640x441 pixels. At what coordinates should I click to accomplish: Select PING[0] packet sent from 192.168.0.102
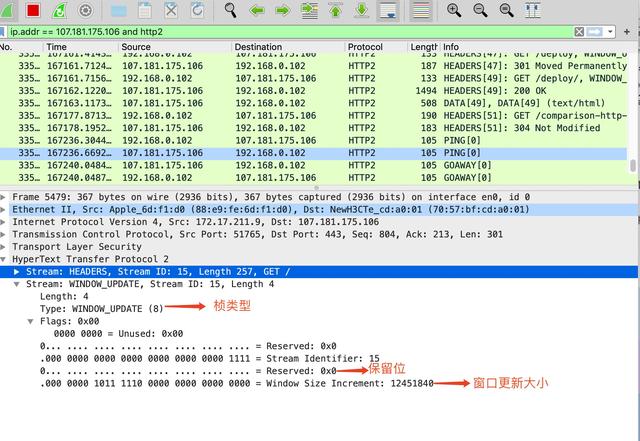313,140
